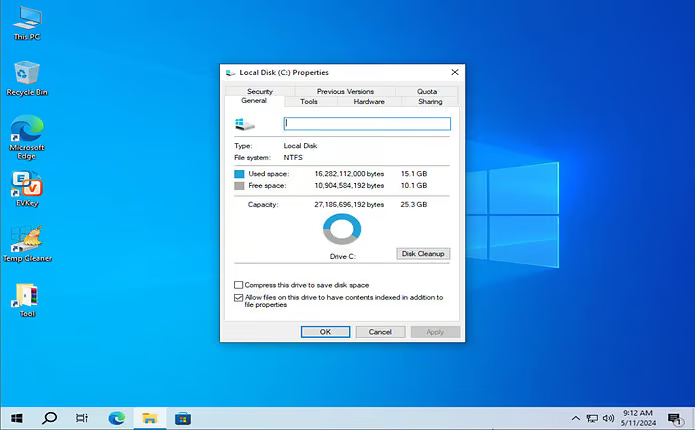Launch Temp Cleaner desktop shortcut
Image resolution: width=695 pixels, height=430 pixels.
pos(27,243)
